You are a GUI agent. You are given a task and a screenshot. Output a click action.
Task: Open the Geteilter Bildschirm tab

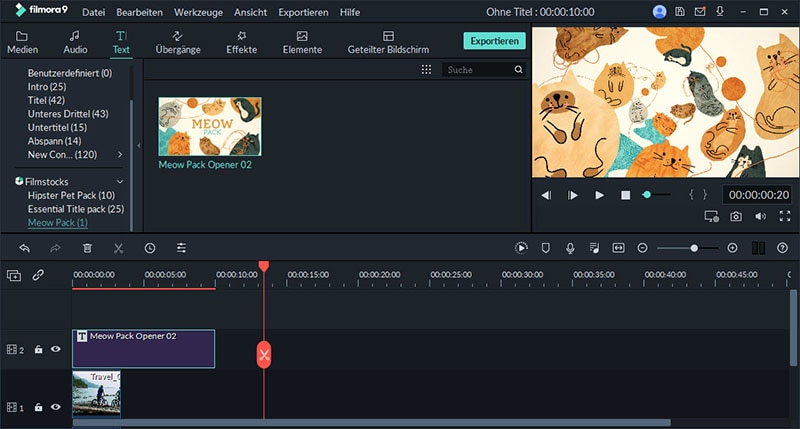coord(388,42)
